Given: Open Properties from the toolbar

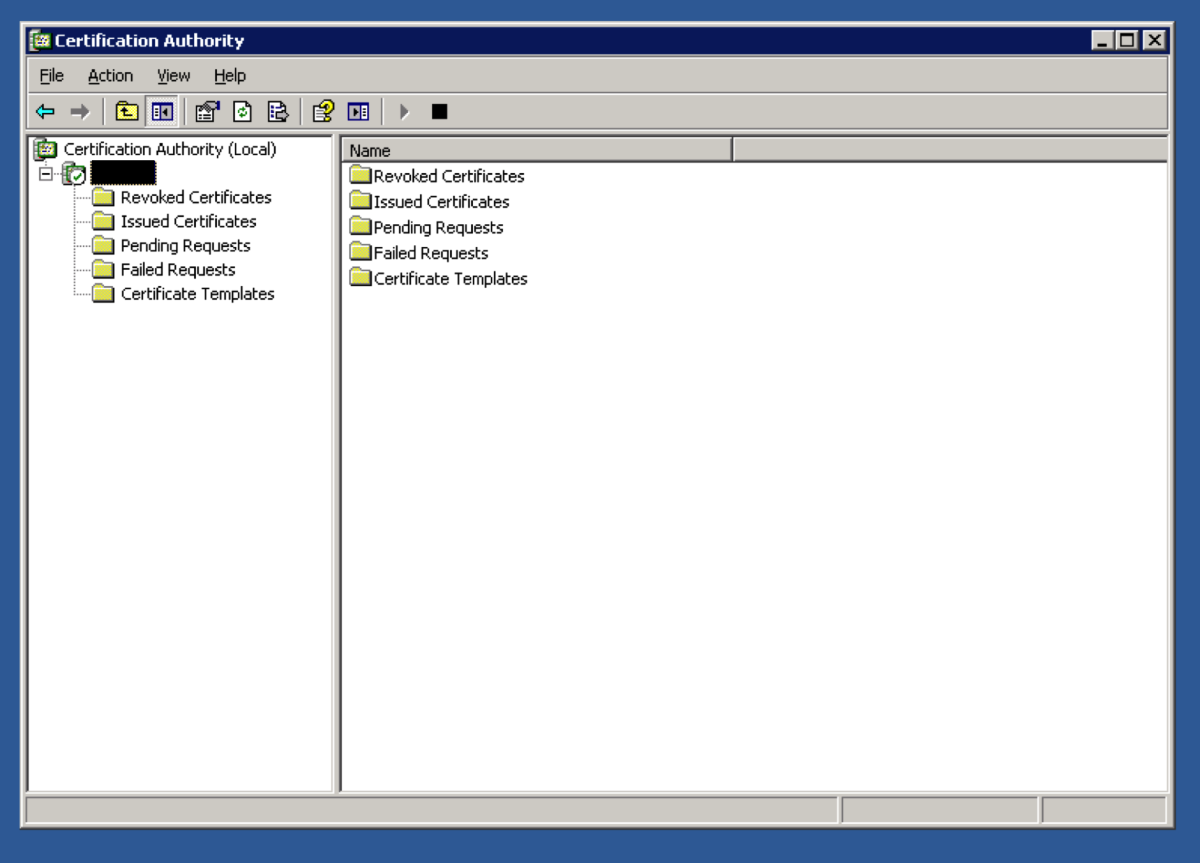Looking at the screenshot, I should coord(207,112).
